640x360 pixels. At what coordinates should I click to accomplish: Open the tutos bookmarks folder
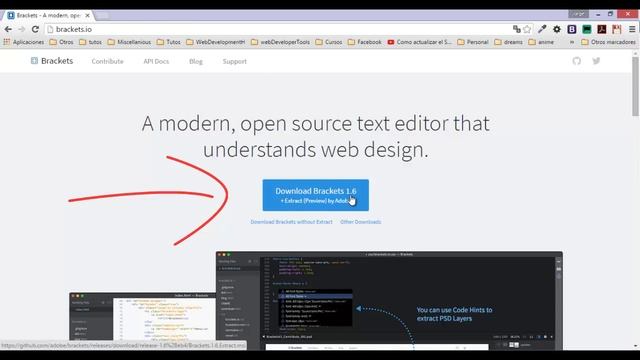(91, 42)
